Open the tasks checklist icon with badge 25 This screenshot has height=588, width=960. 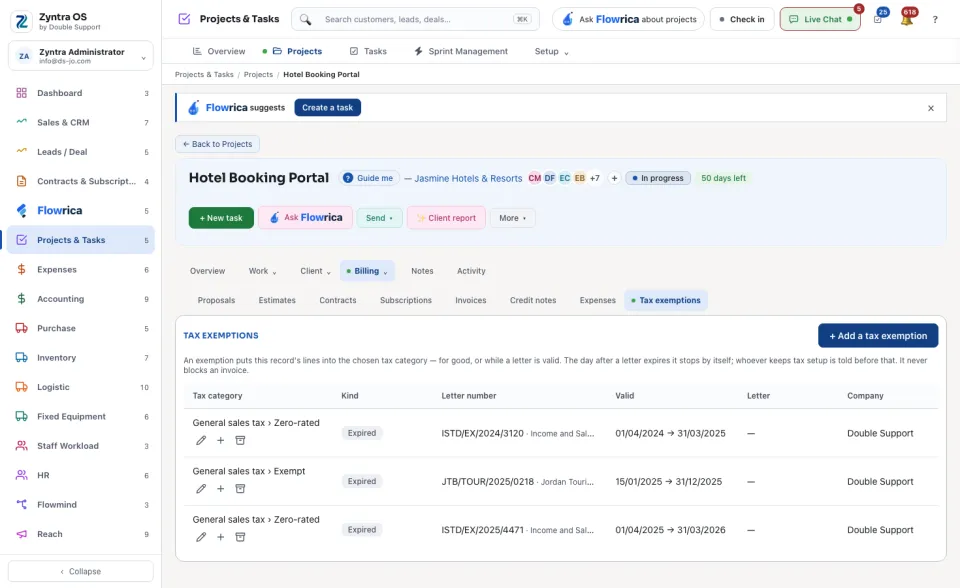878,19
